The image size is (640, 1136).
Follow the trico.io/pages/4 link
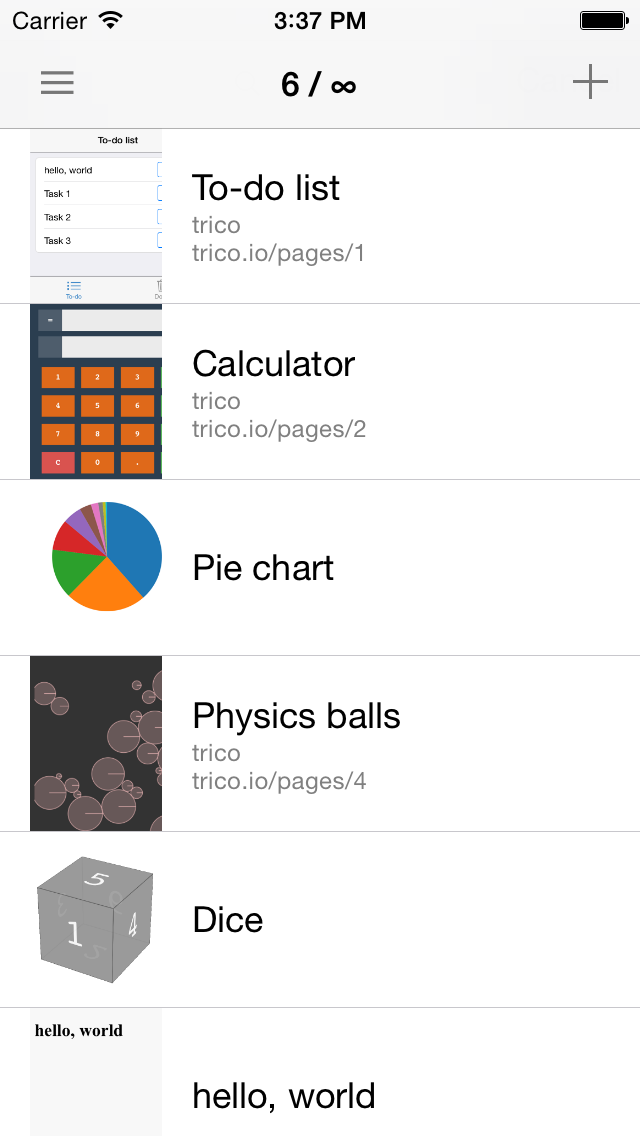(x=279, y=781)
